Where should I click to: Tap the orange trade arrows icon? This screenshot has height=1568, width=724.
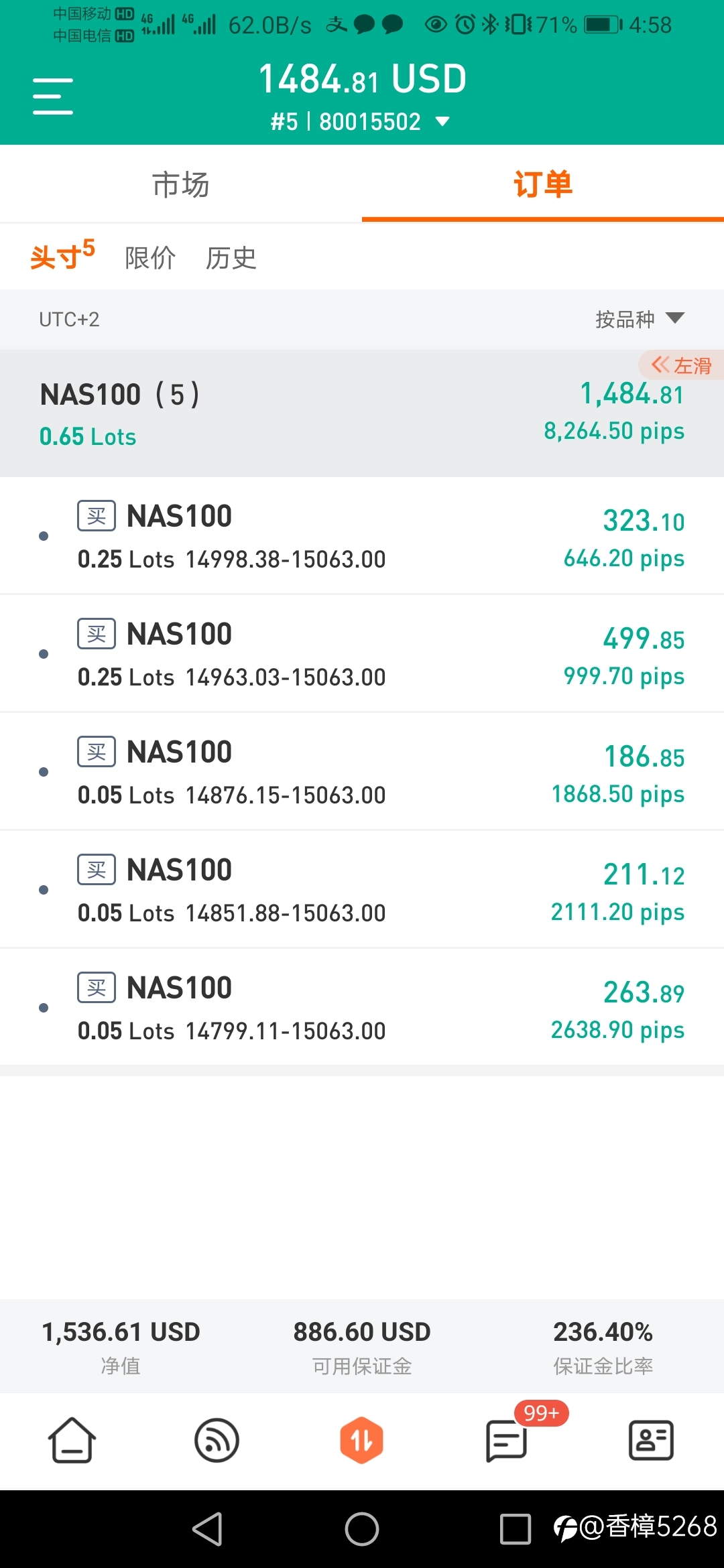click(x=361, y=1439)
